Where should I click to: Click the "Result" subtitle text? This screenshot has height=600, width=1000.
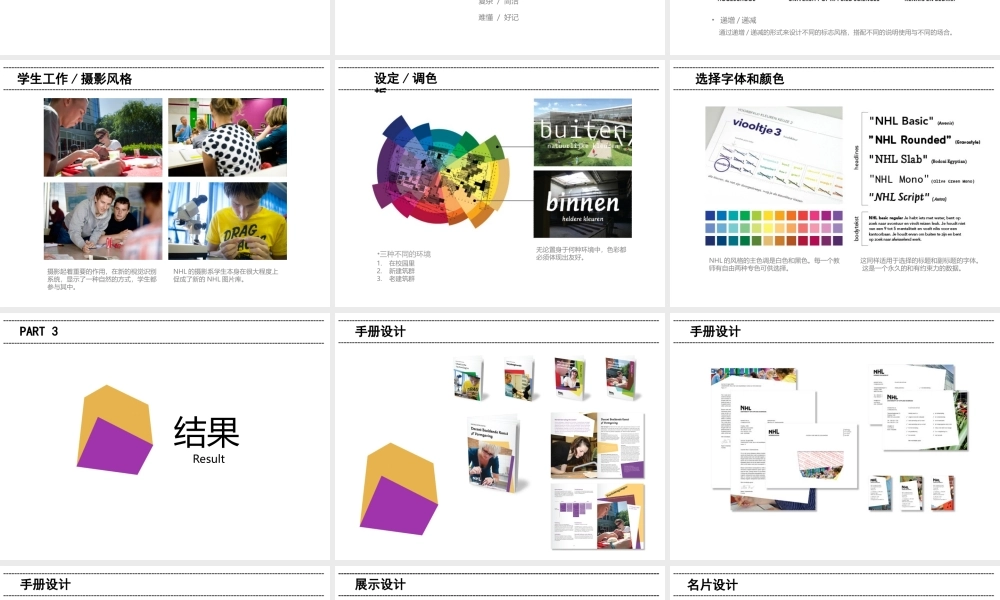point(207,457)
